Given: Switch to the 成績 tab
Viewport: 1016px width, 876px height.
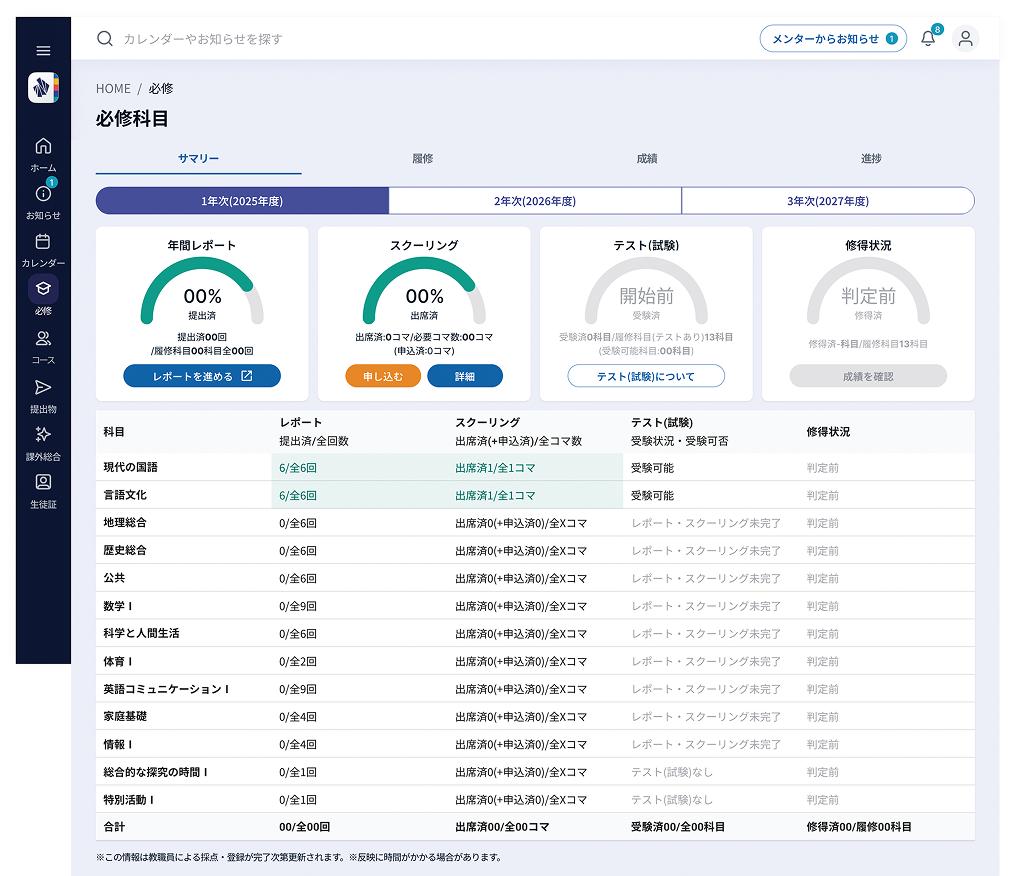Looking at the screenshot, I should click(x=647, y=159).
